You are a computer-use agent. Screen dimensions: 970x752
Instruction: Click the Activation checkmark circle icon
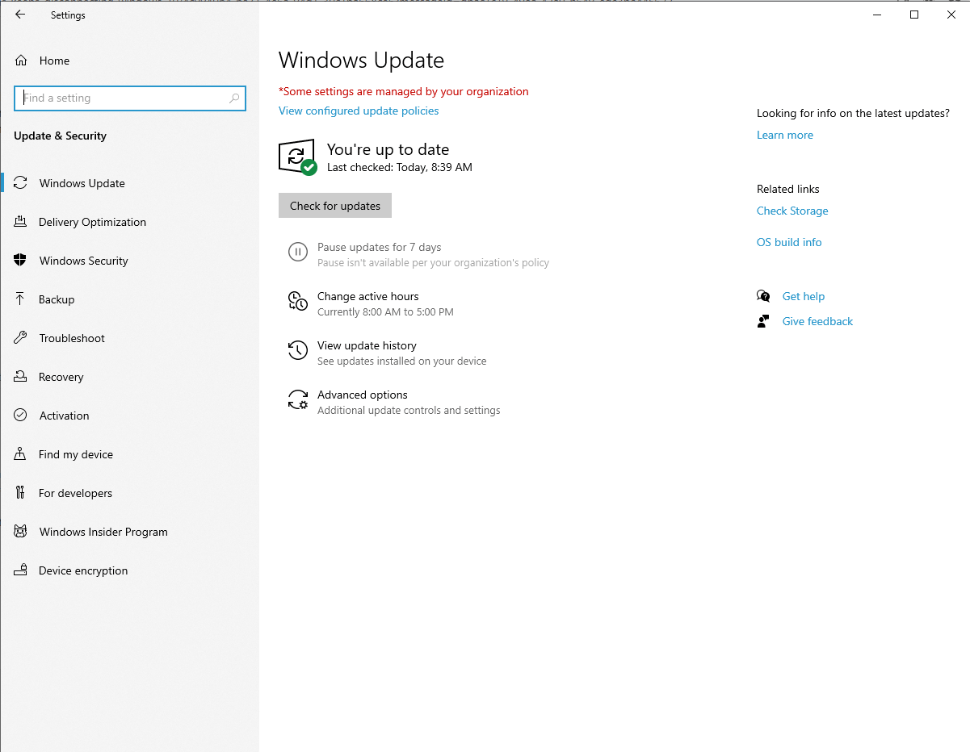20,415
